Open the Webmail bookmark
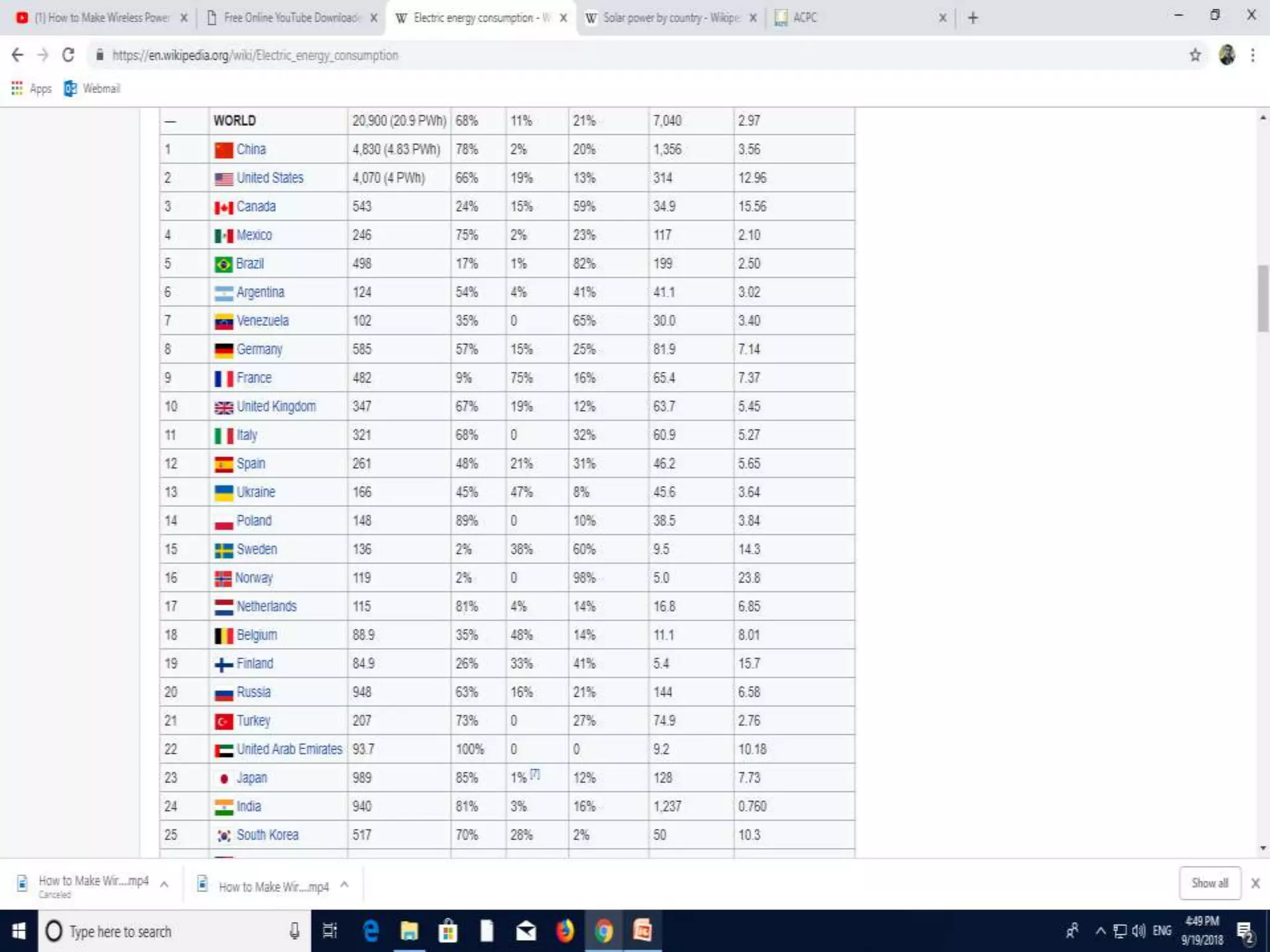 coord(92,89)
